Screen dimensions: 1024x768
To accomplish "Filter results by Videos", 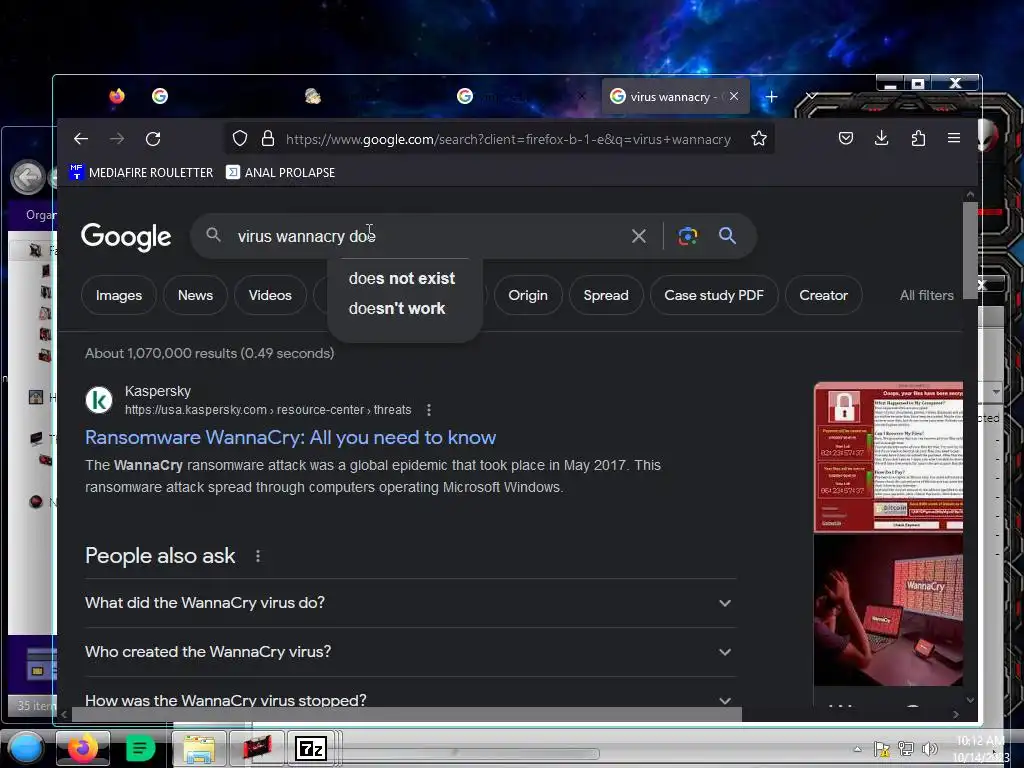I will pyautogui.click(x=270, y=295).
